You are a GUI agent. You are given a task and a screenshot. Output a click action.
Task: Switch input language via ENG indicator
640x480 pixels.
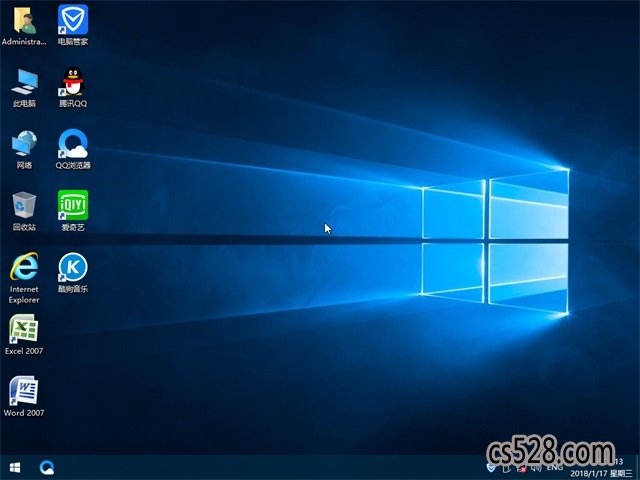[555, 468]
